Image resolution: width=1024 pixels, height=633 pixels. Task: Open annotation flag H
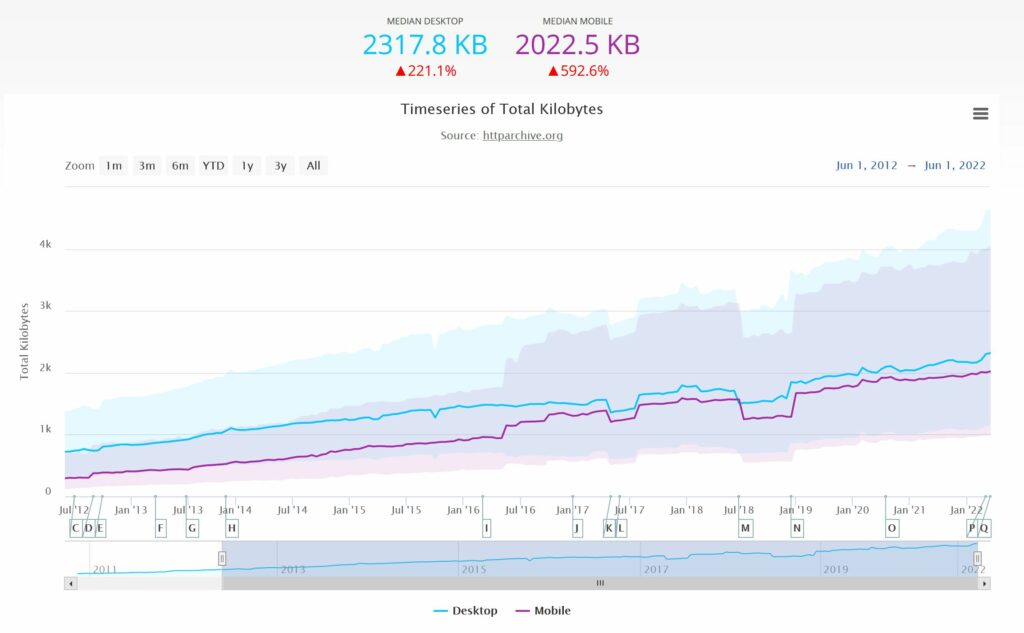pos(232,528)
